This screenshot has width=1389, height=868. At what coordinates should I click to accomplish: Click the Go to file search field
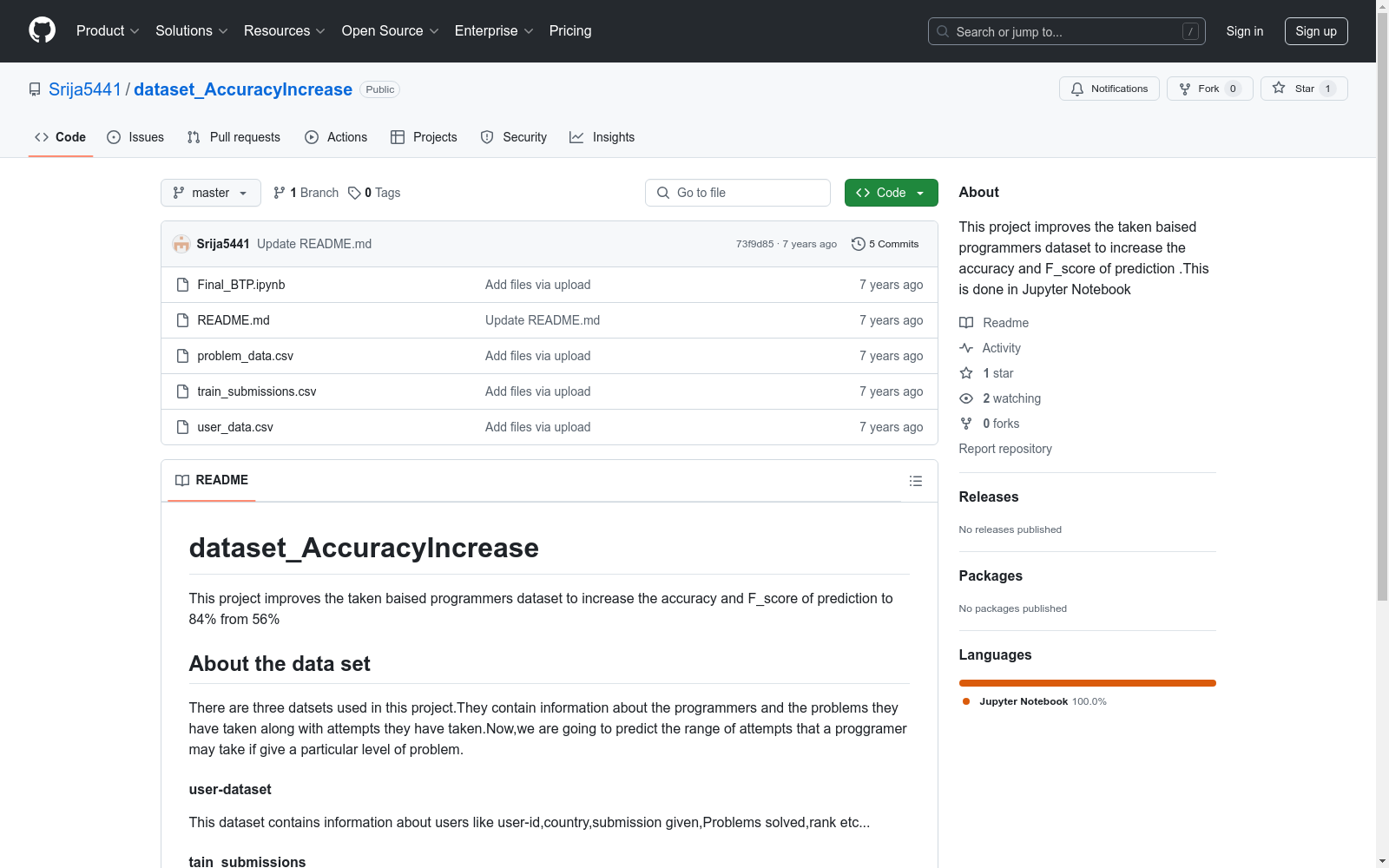pyautogui.click(x=738, y=193)
